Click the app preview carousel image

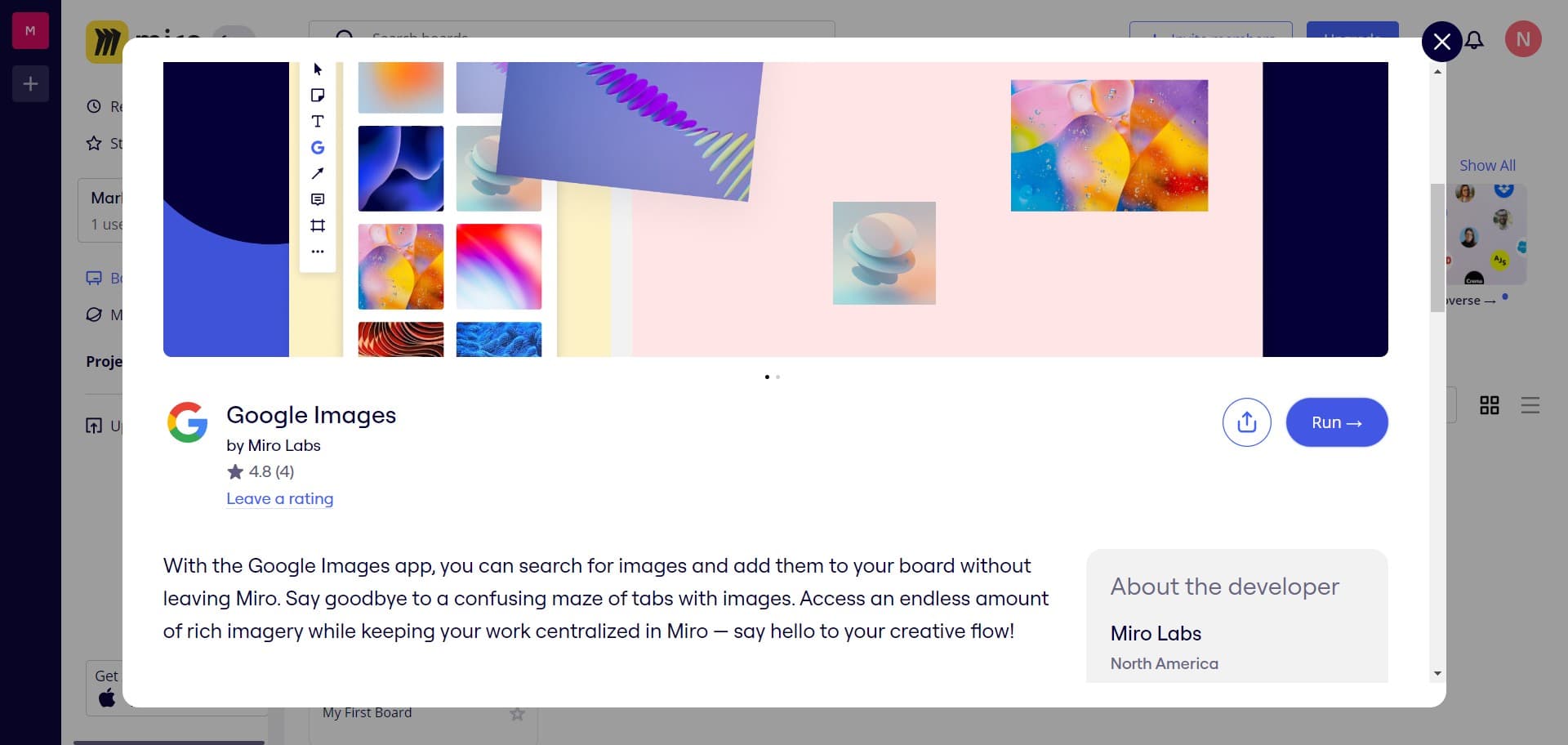[x=775, y=209]
